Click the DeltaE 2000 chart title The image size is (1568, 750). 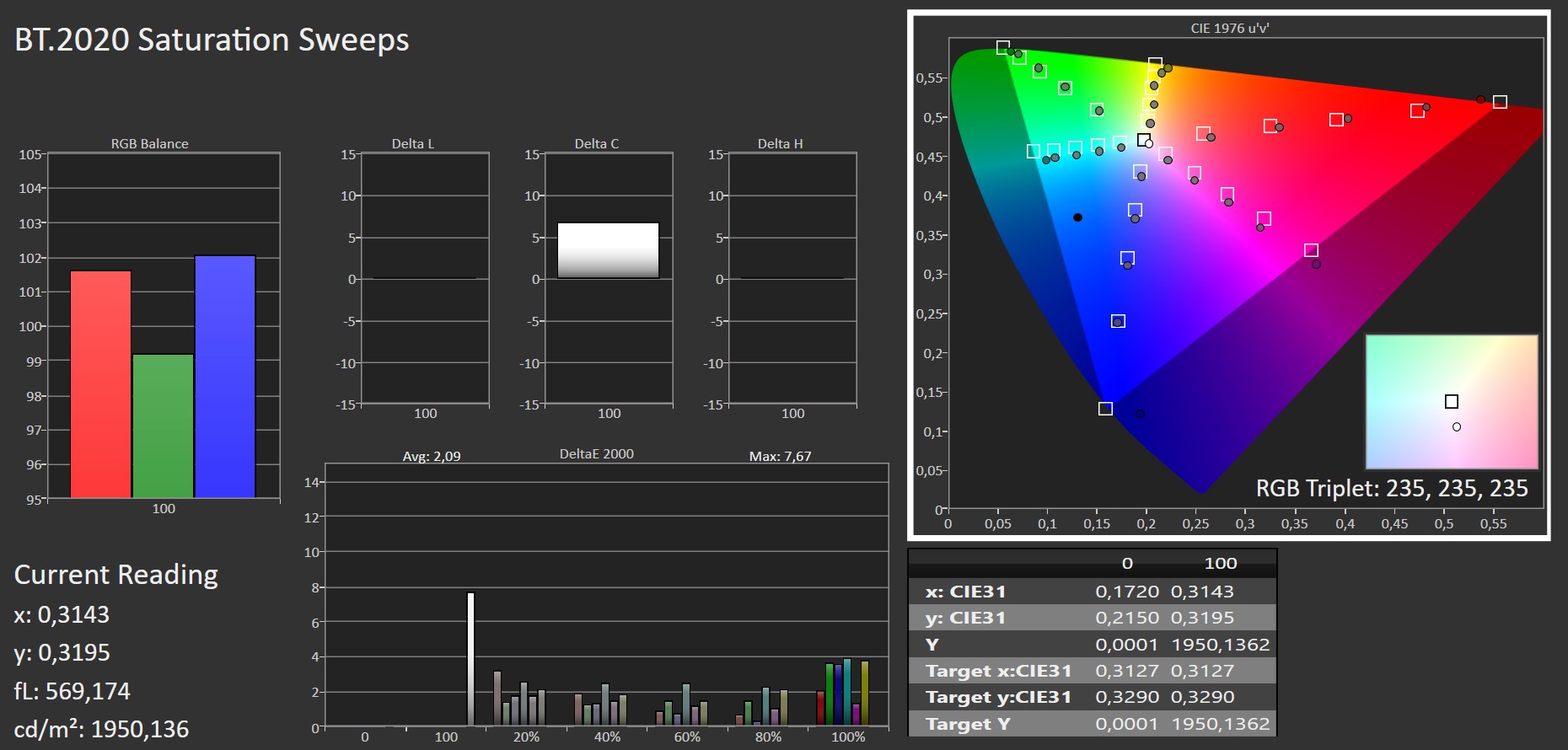click(597, 453)
